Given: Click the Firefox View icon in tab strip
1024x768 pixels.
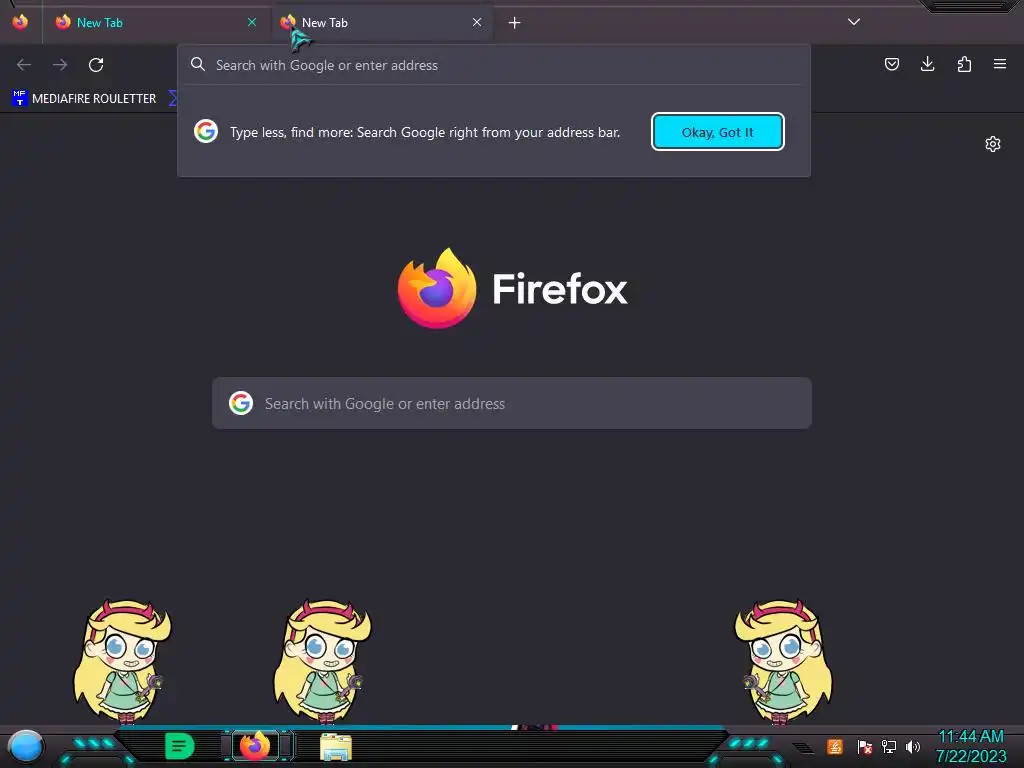Looking at the screenshot, I should click(x=20, y=22).
